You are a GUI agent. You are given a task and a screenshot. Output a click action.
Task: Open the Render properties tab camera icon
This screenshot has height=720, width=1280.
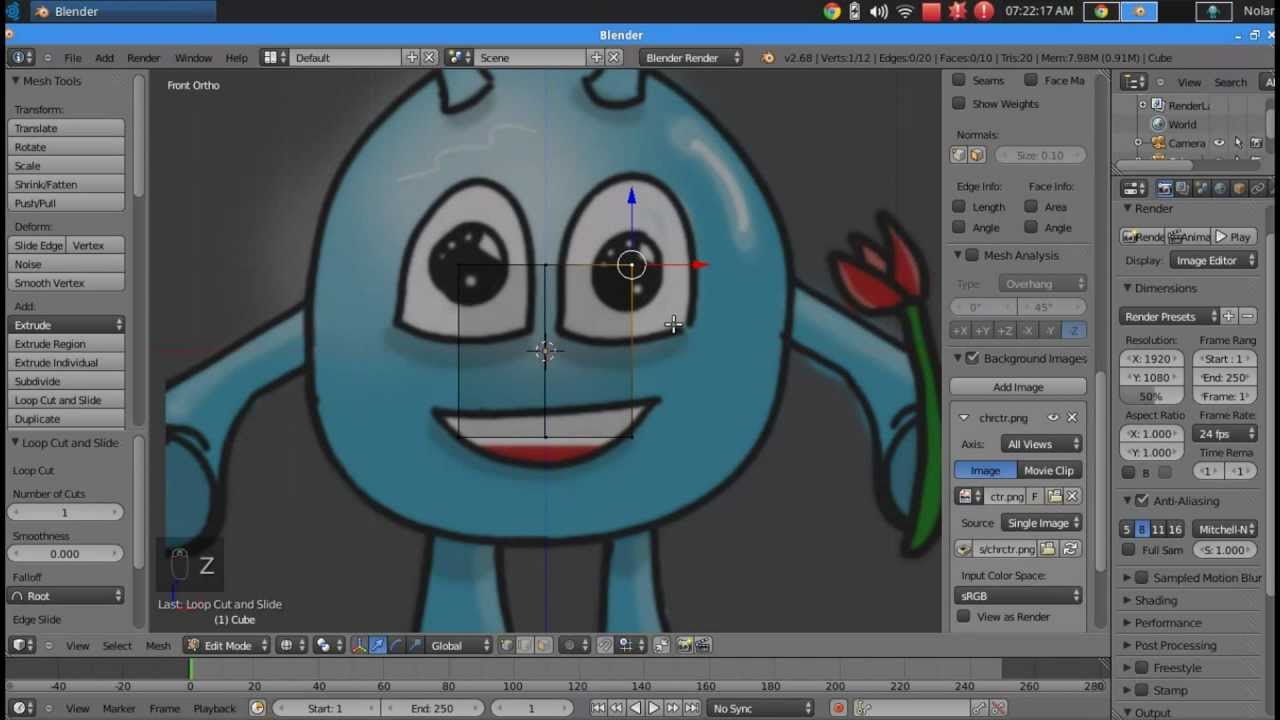pos(1164,188)
